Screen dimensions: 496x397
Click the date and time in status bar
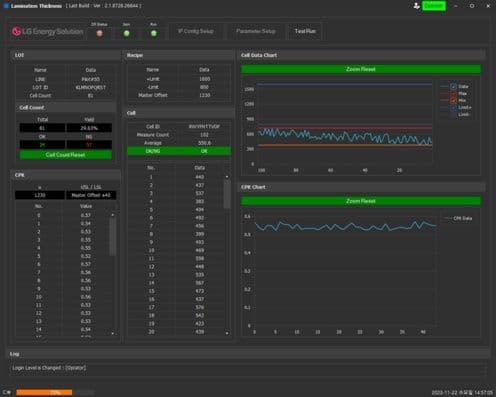point(462,392)
